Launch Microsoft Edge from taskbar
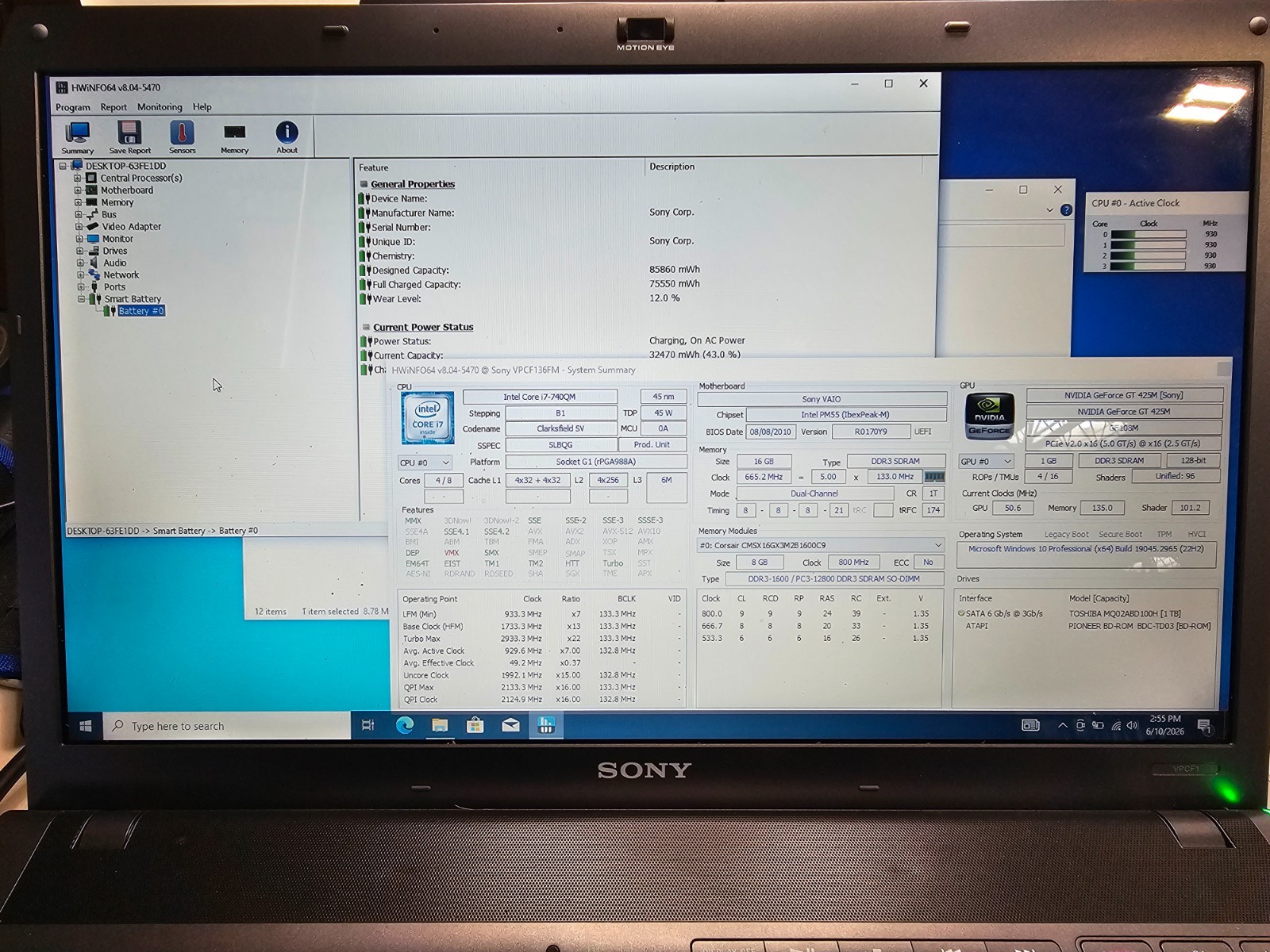The image size is (1270, 952). click(x=404, y=724)
